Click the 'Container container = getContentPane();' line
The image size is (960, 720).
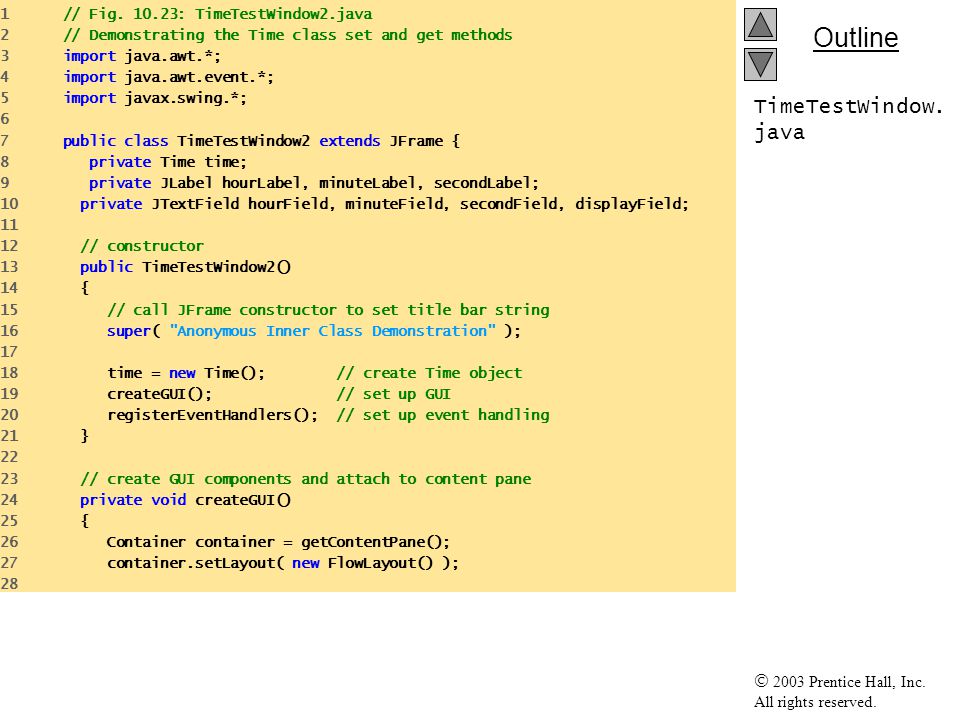coord(278,542)
